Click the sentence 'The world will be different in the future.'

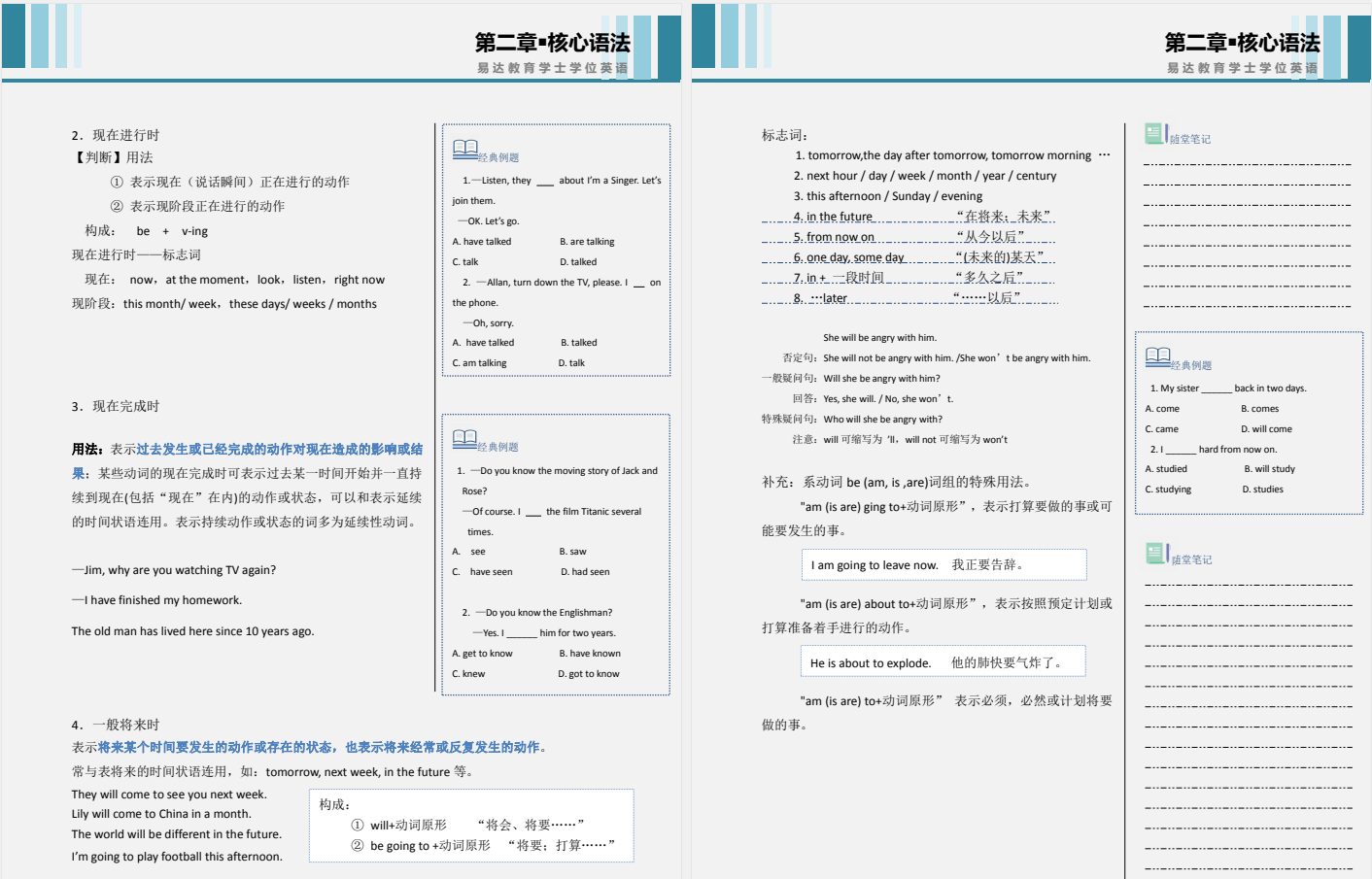177,834
